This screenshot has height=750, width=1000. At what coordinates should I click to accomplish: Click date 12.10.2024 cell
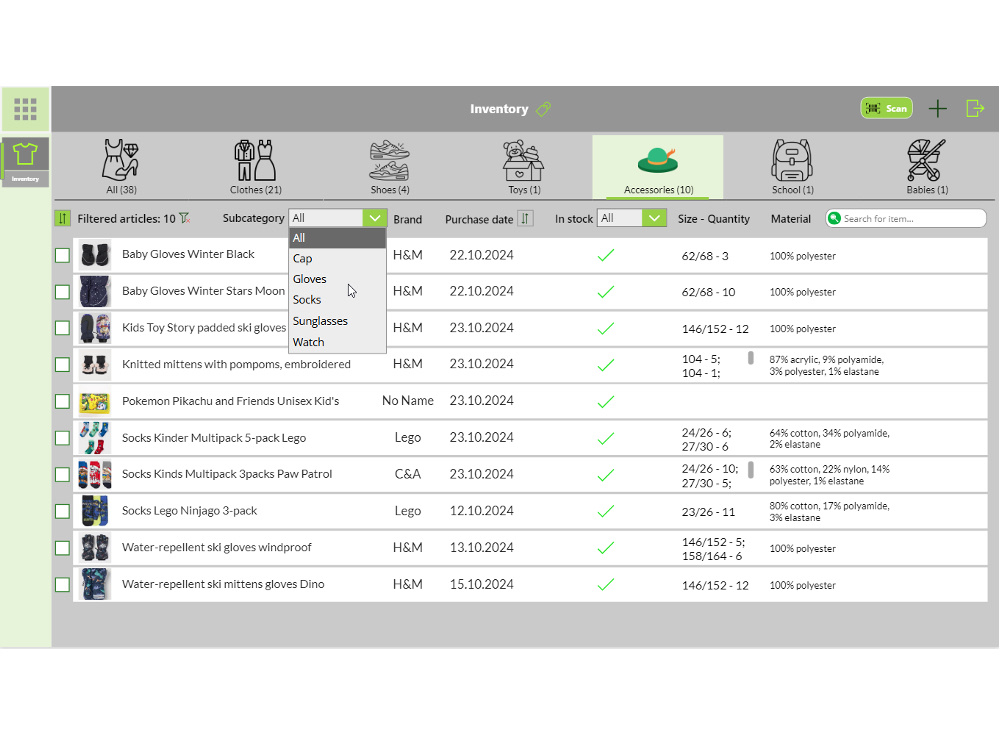(482, 511)
